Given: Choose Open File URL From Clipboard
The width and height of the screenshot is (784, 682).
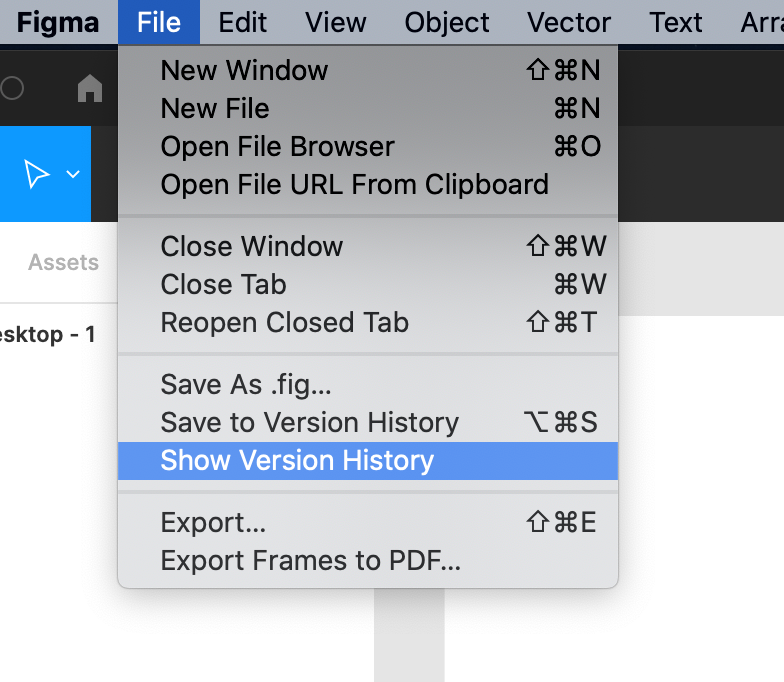Looking at the screenshot, I should click(354, 185).
